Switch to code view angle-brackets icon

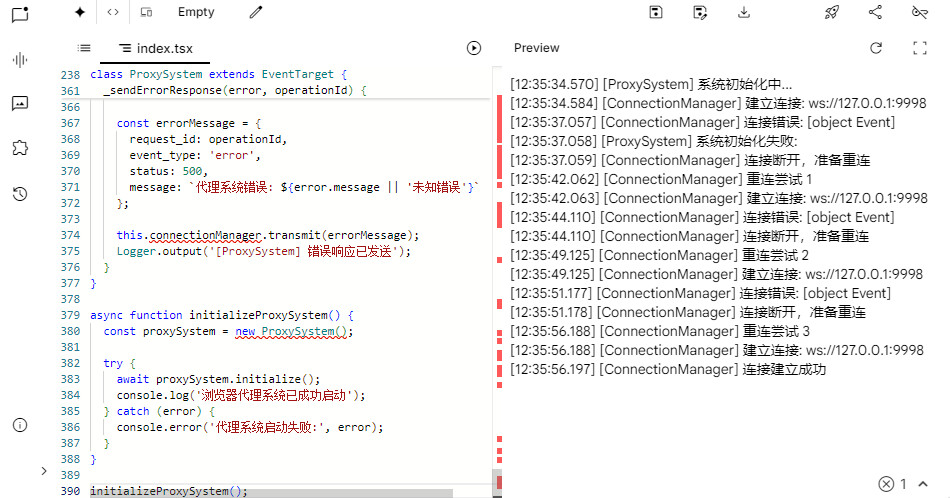113,12
